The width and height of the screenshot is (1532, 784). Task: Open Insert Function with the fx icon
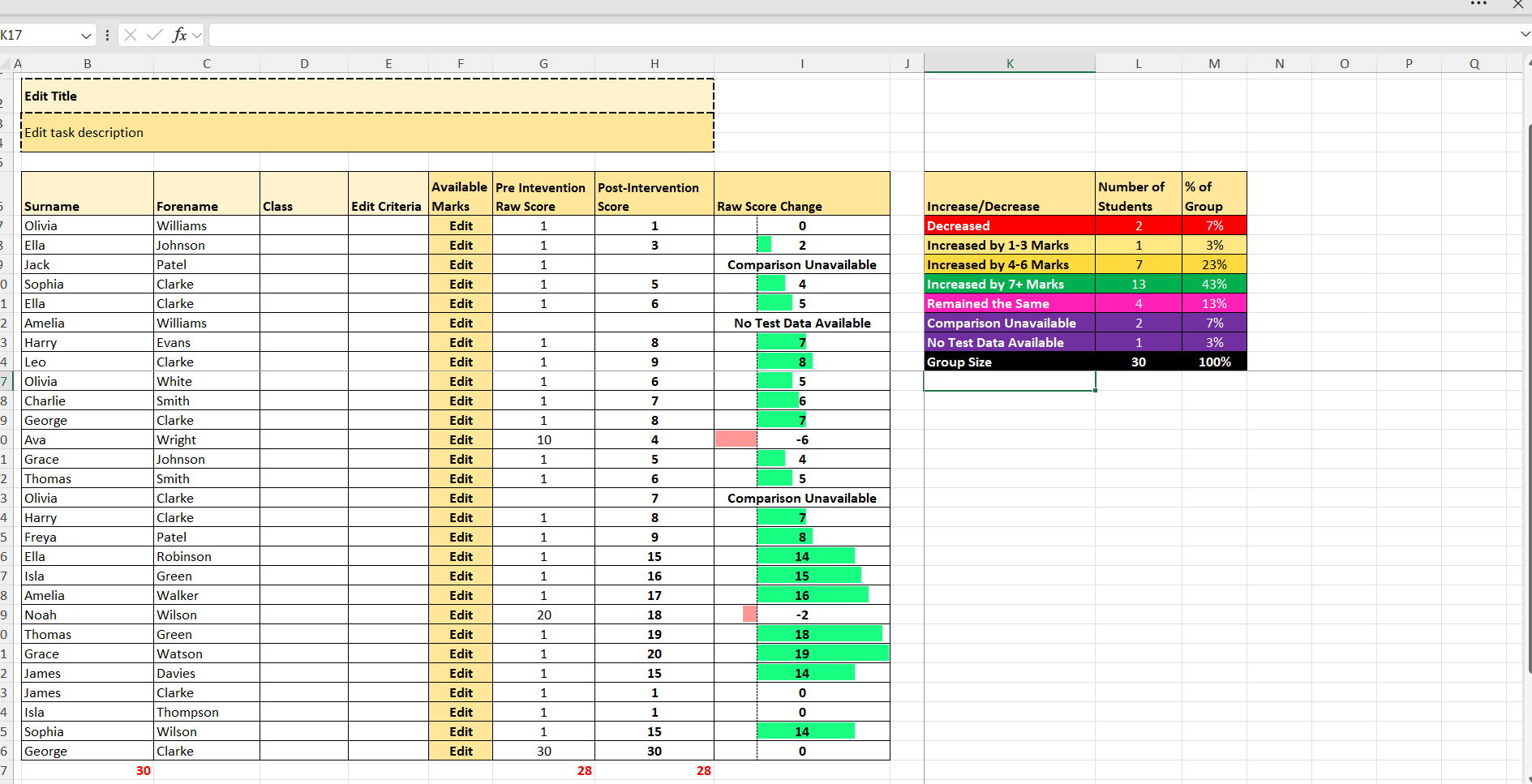click(178, 35)
